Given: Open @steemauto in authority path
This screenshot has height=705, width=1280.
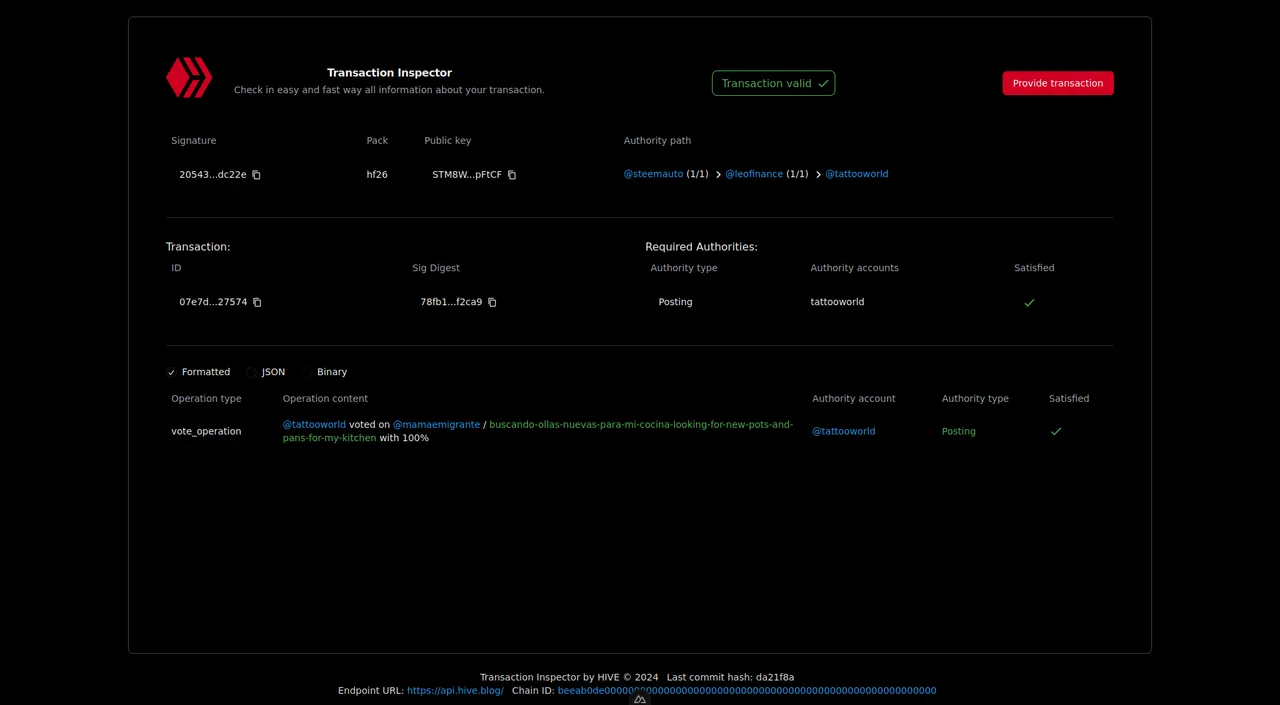Looking at the screenshot, I should 653,174.
